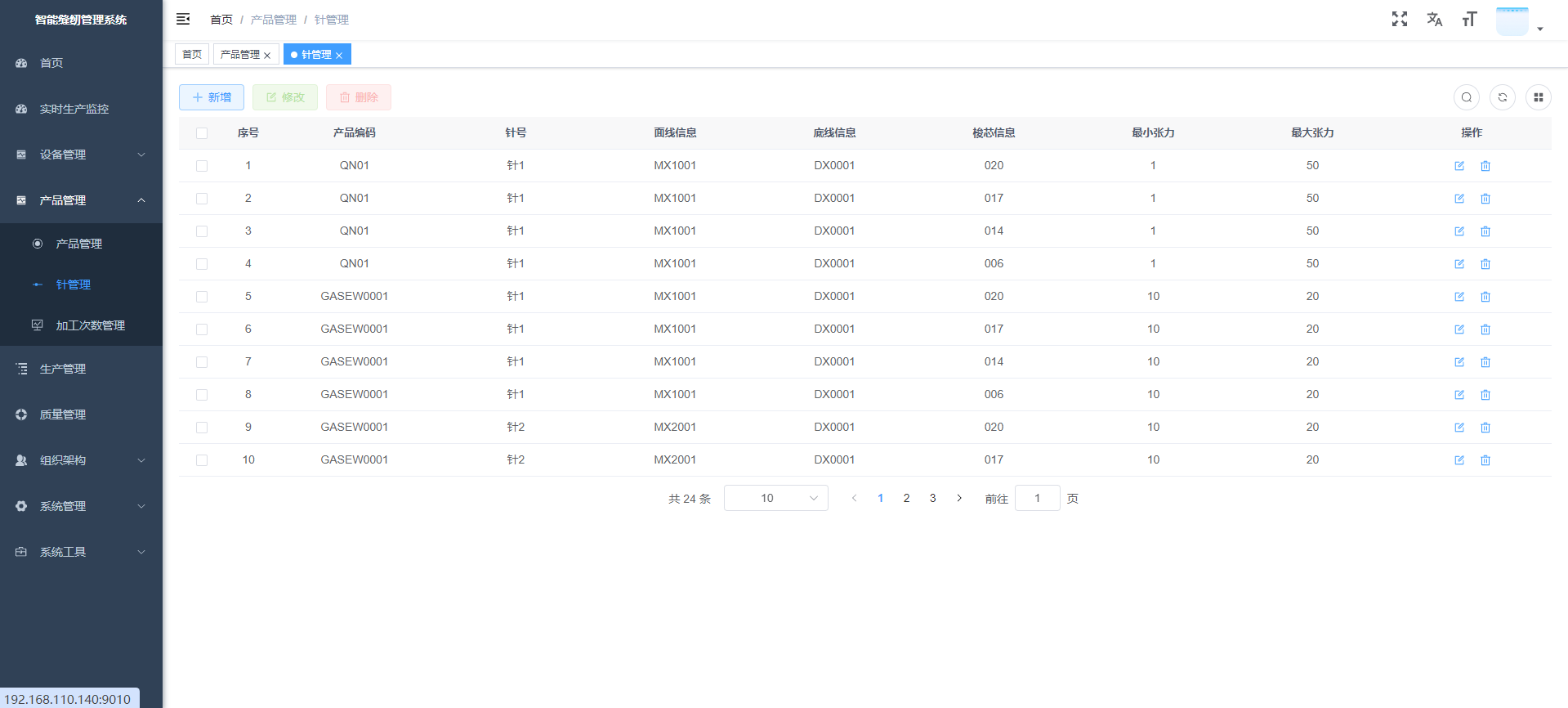
Task: Click the 新增 button
Action: click(x=211, y=97)
